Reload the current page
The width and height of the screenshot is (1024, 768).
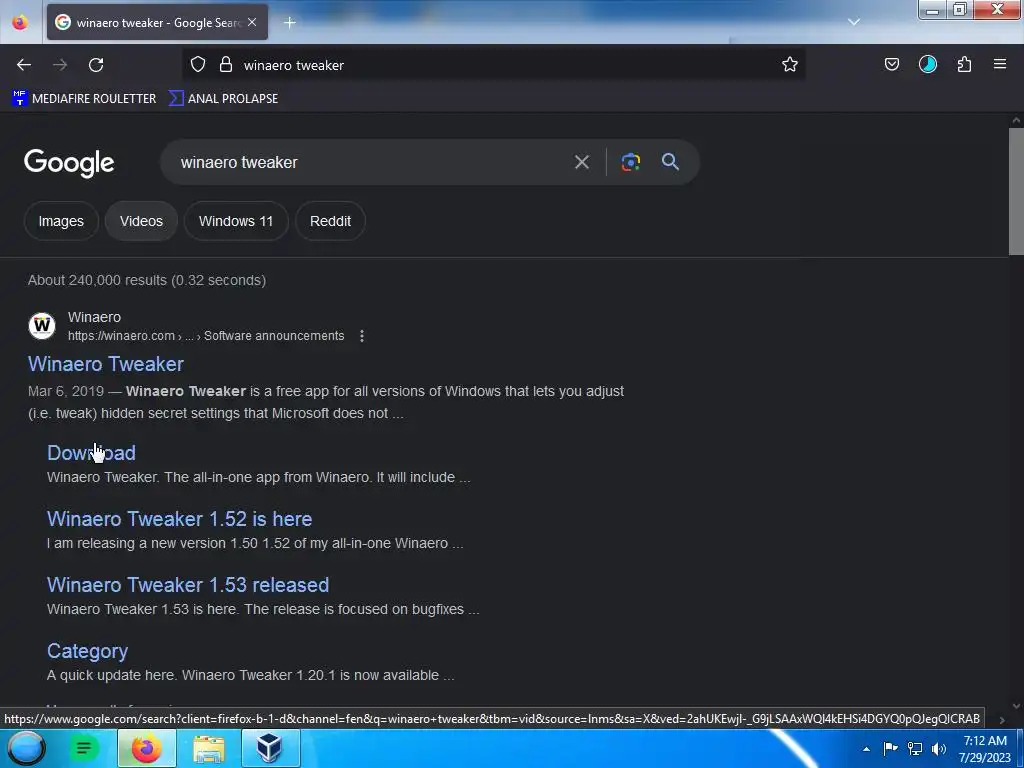96,65
